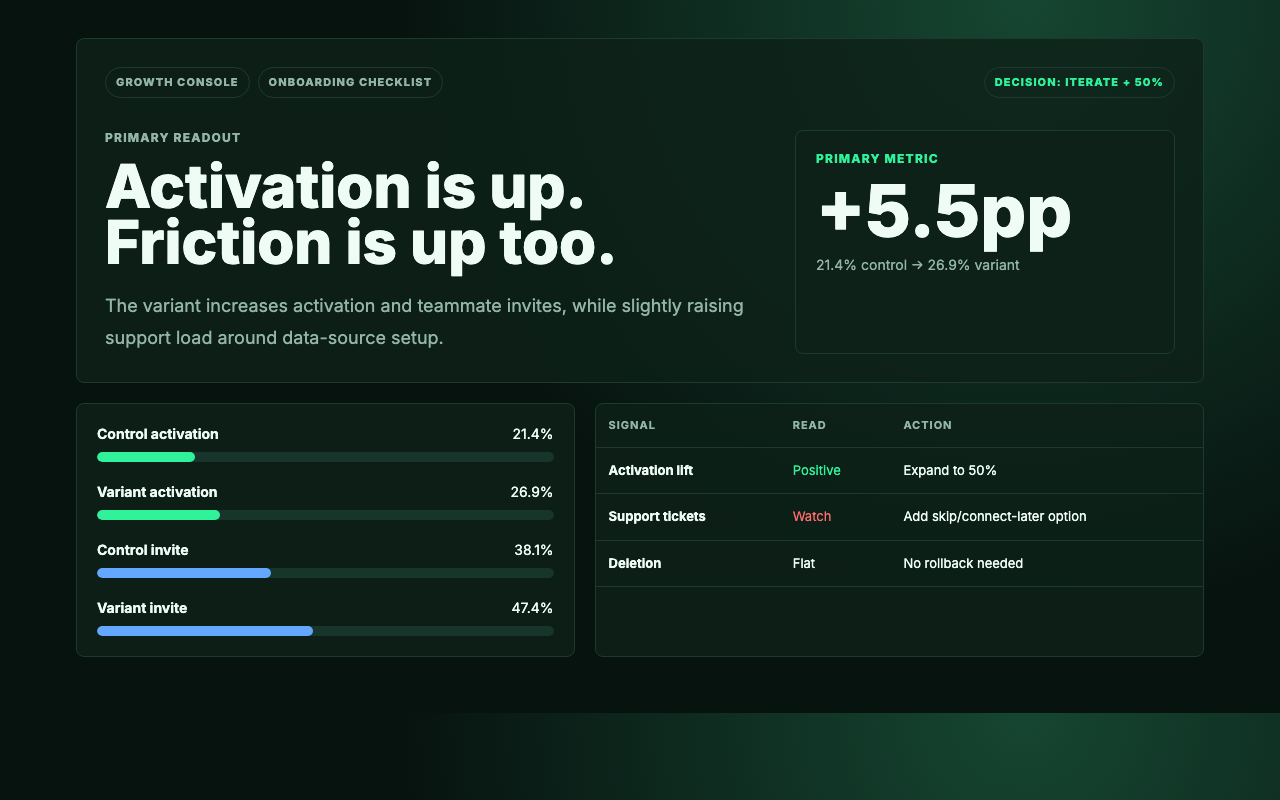Screen dimensions: 1280x800
Task: Click the 26.9% value in the bar panel
Action: click(531, 492)
